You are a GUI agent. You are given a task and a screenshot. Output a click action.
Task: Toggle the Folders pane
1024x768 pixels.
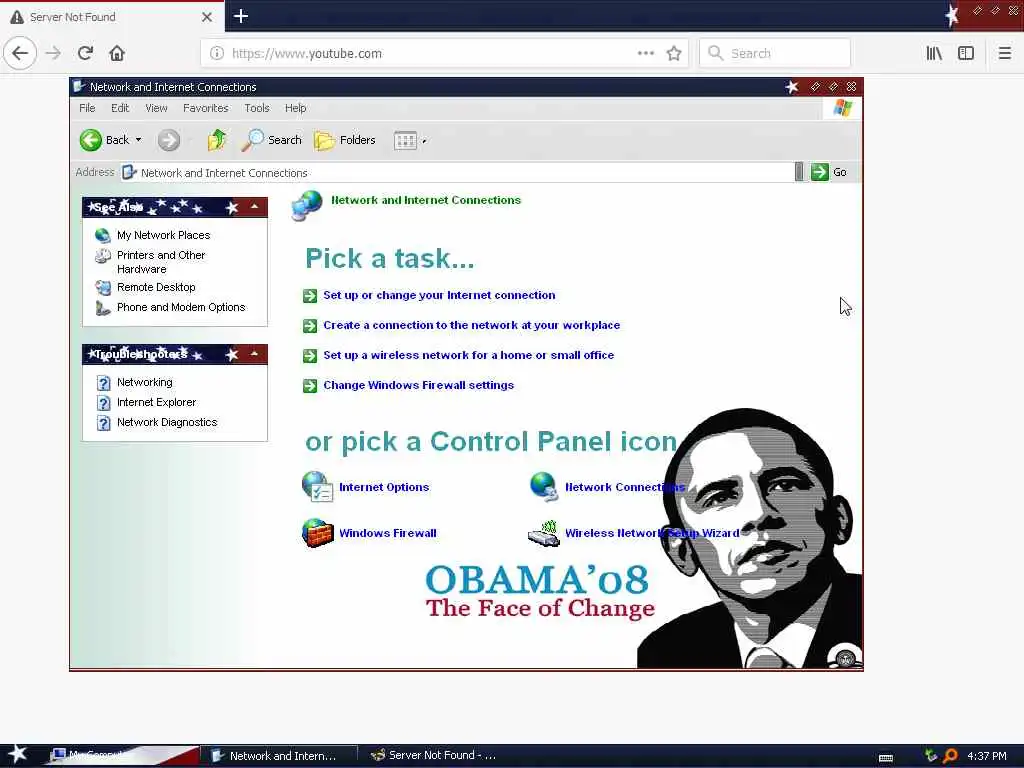coord(345,140)
